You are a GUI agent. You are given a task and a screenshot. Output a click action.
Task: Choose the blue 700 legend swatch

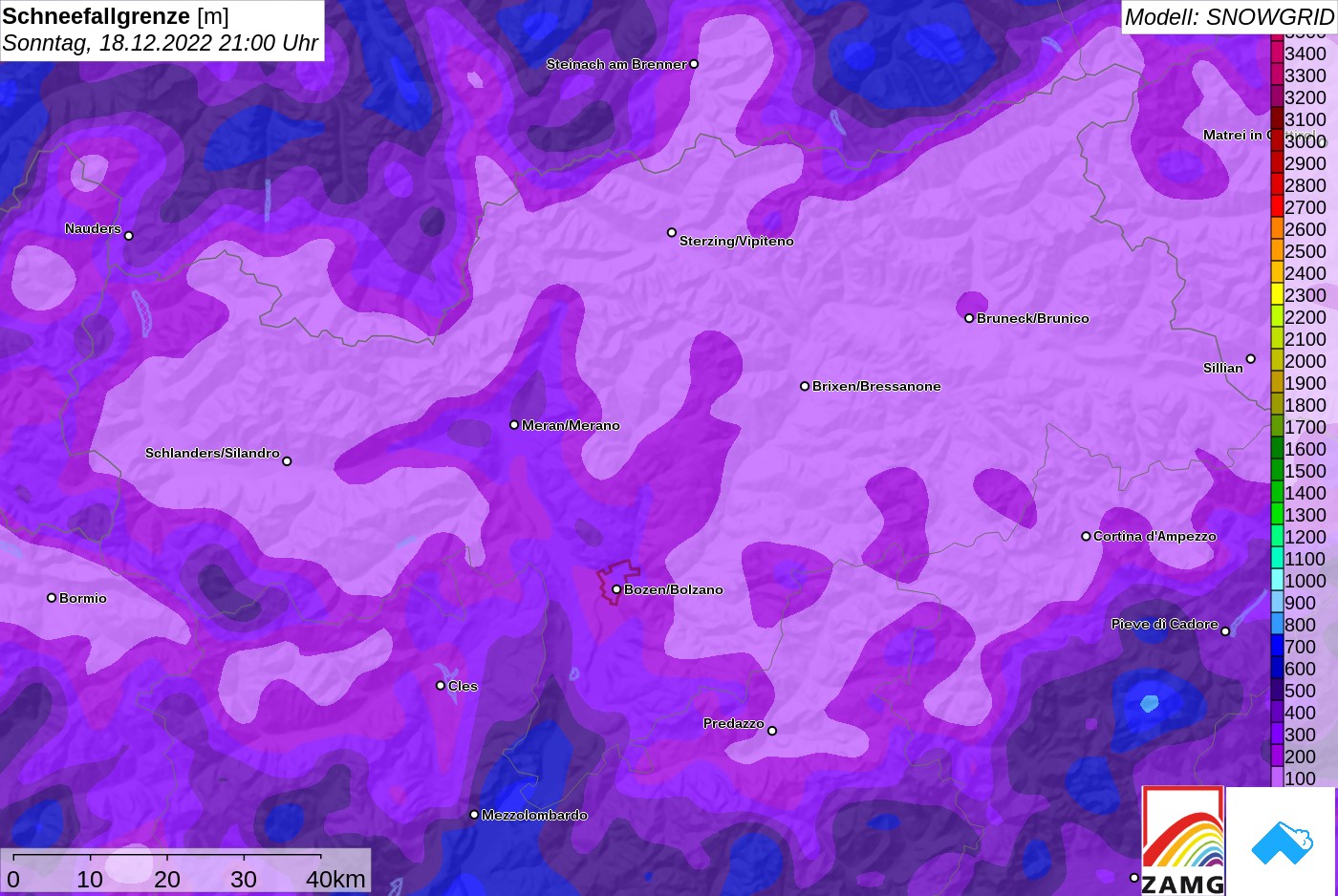pyautogui.click(x=1277, y=646)
